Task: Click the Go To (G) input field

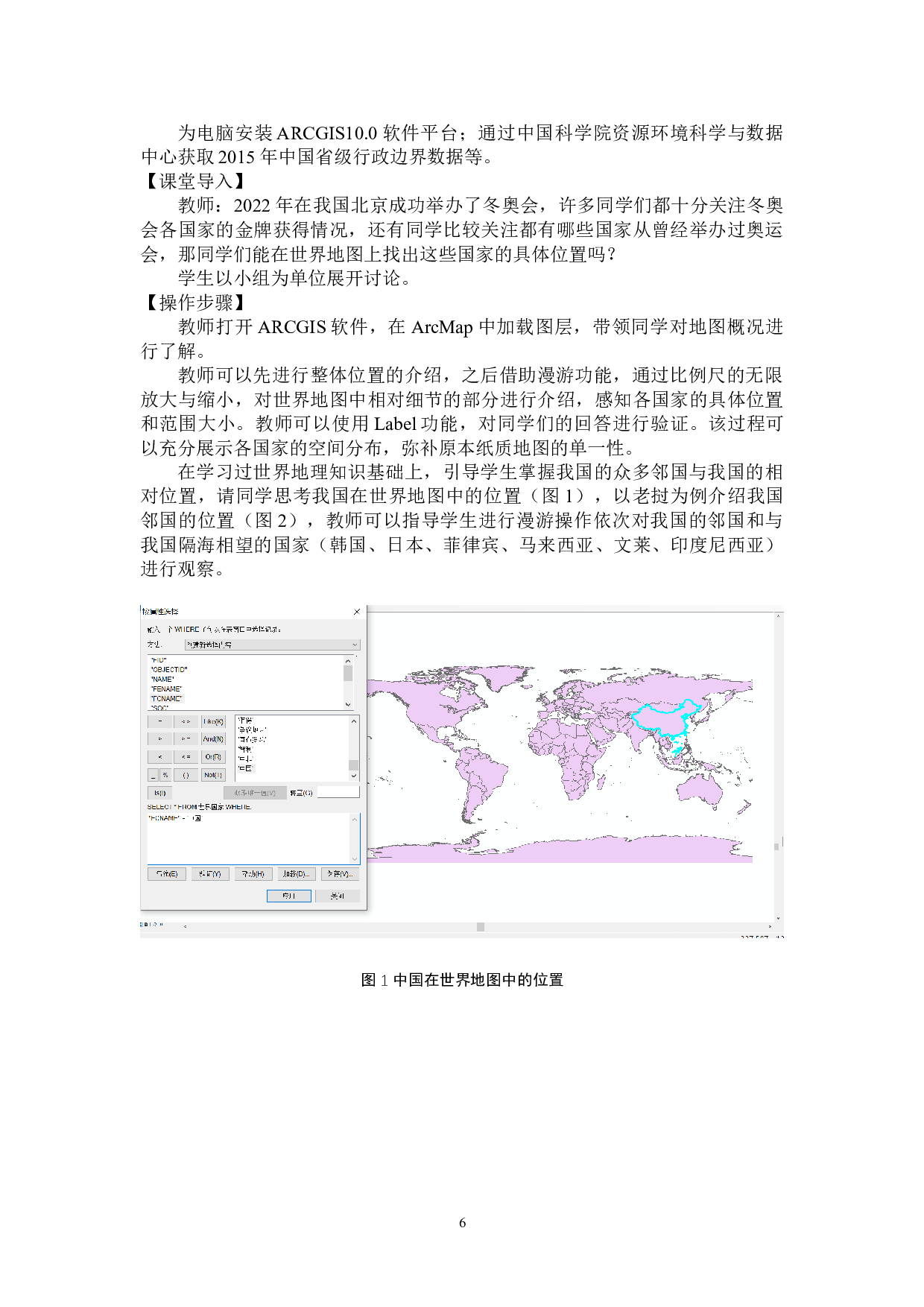Action: [338, 792]
